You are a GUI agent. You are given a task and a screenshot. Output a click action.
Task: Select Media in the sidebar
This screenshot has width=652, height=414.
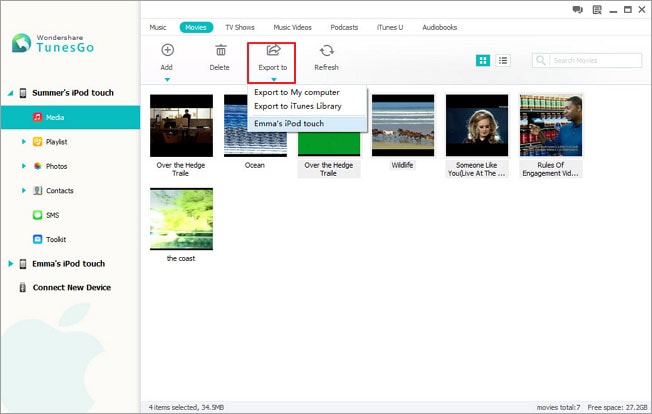click(x=70, y=117)
